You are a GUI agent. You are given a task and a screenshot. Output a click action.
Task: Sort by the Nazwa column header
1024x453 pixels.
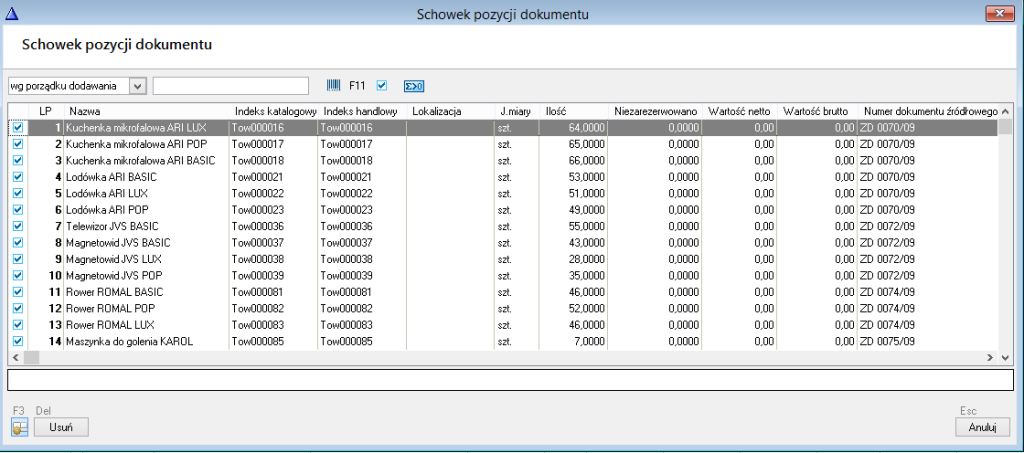tap(146, 110)
